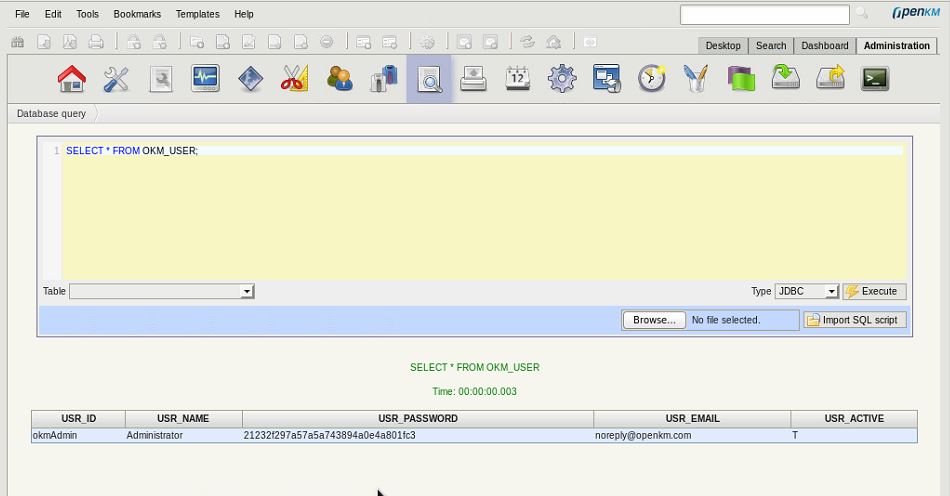
Task: Click the clock icon in admin toolbar
Action: (x=652, y=79)
